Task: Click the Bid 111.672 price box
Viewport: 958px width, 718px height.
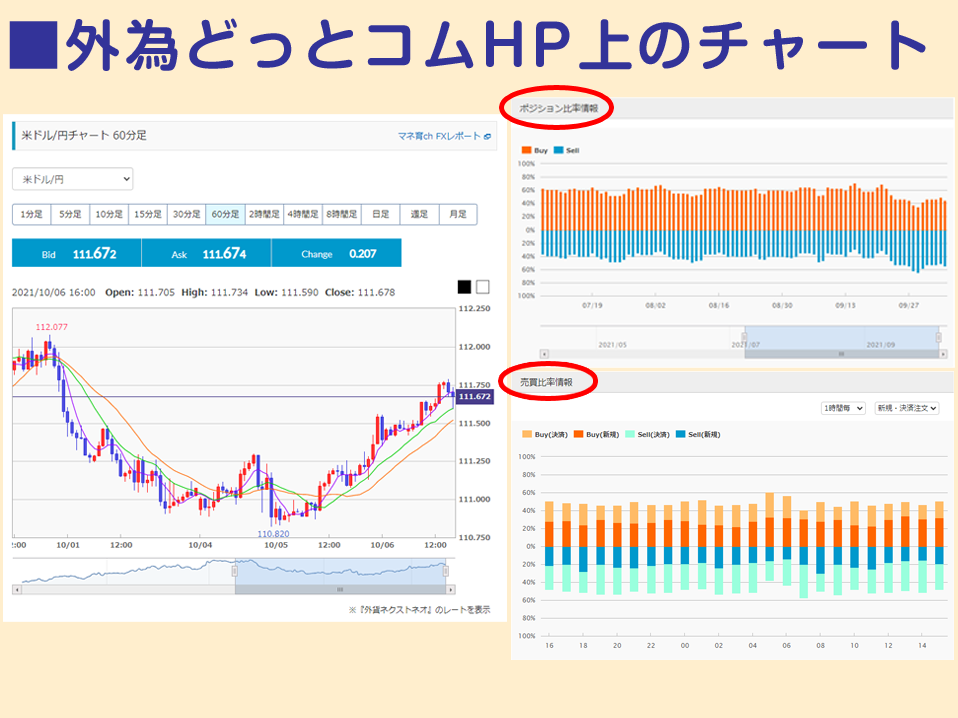Action: tap(77, 253)
